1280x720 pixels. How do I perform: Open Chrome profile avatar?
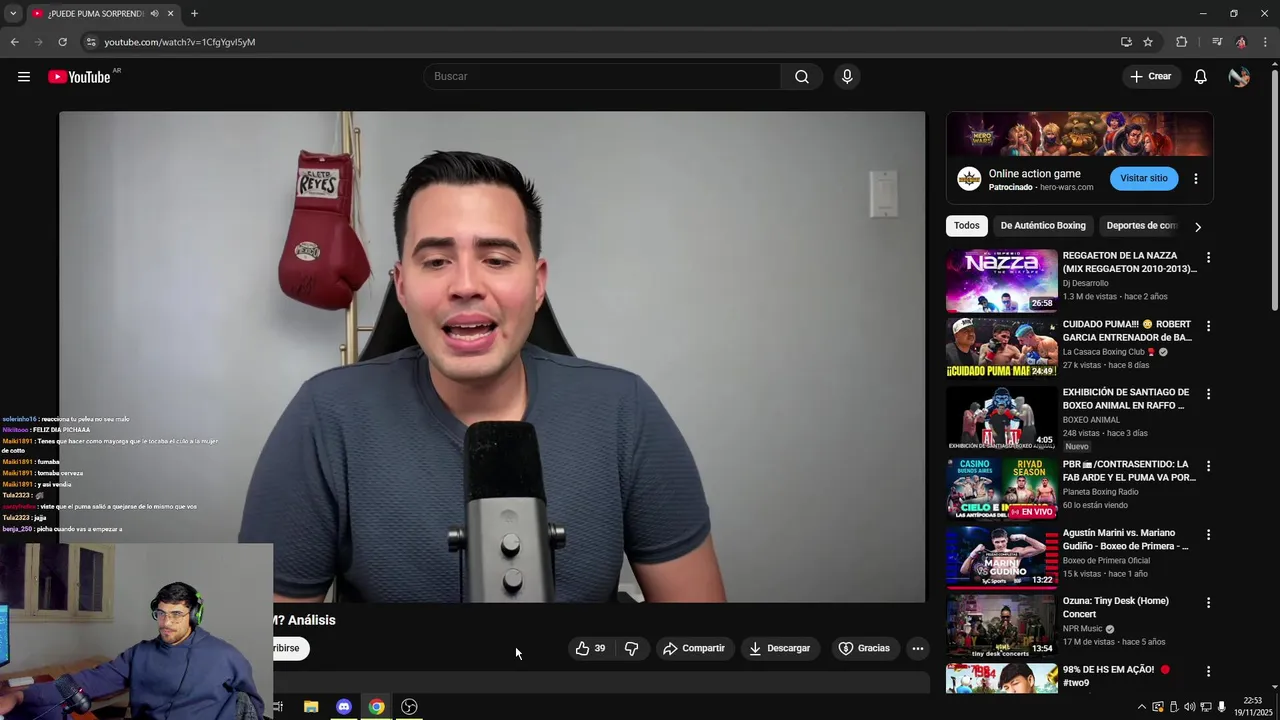(x=1241, y=42)
